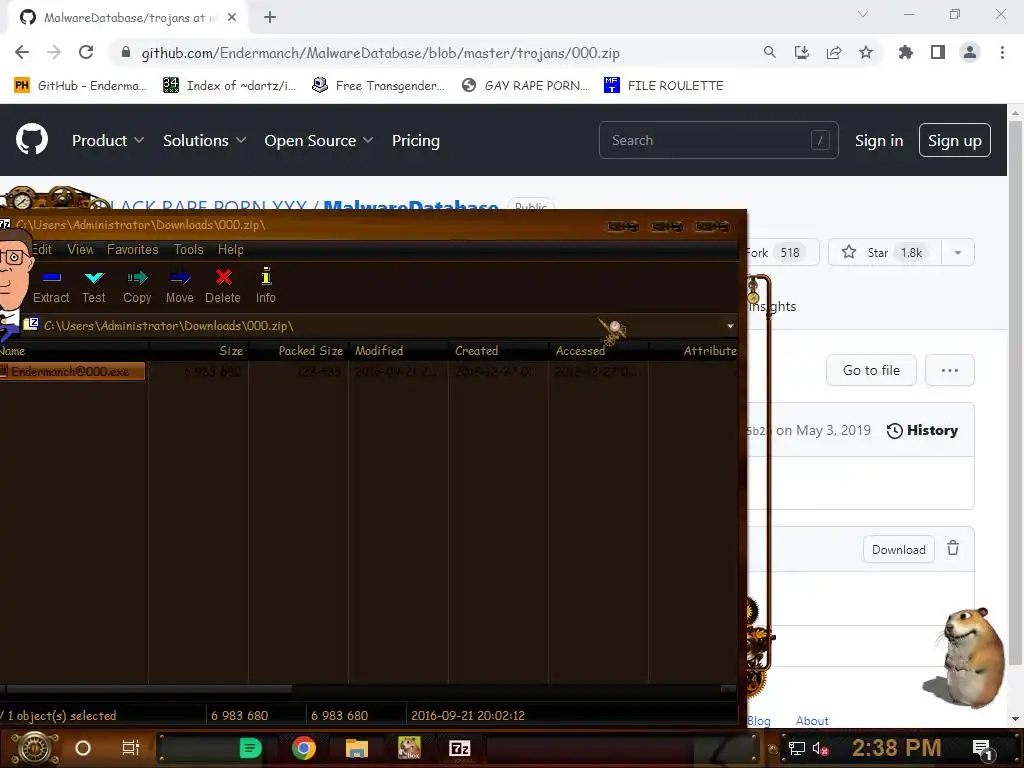Click the Sign in link
This screenshot has width=1024, height=768.
[x=879, y=140]
